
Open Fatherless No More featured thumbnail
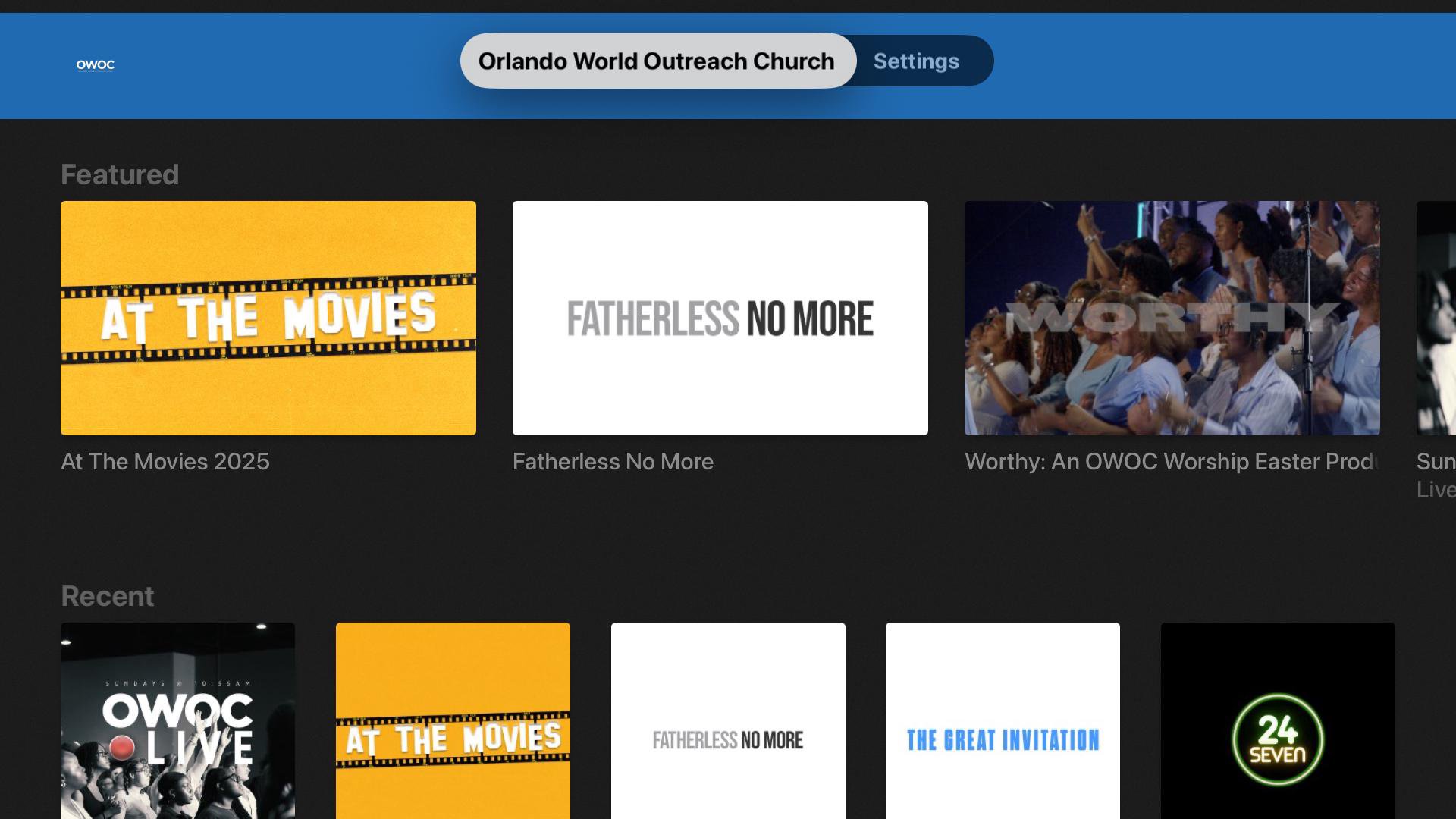pos(720,318)
